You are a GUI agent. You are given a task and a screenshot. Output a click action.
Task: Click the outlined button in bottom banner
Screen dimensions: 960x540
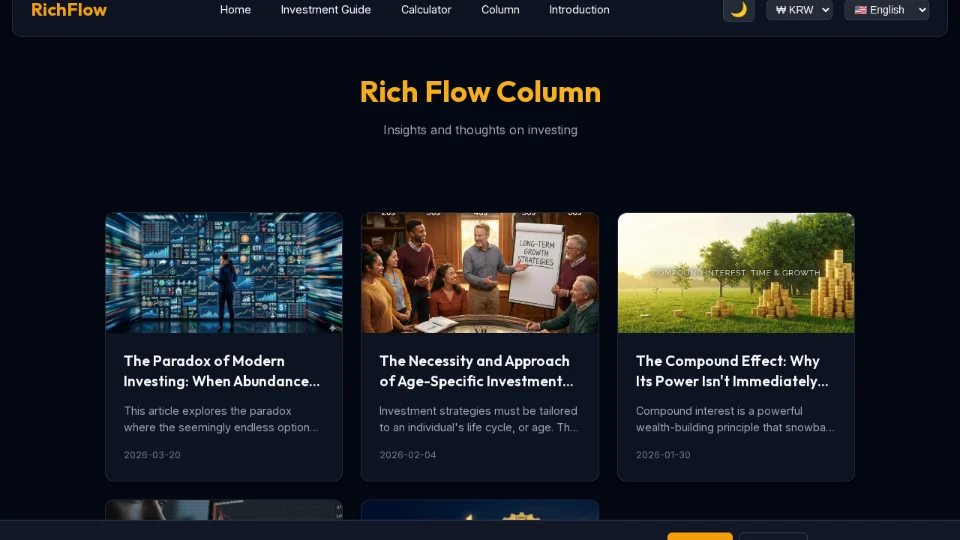[x=773, y=536]
